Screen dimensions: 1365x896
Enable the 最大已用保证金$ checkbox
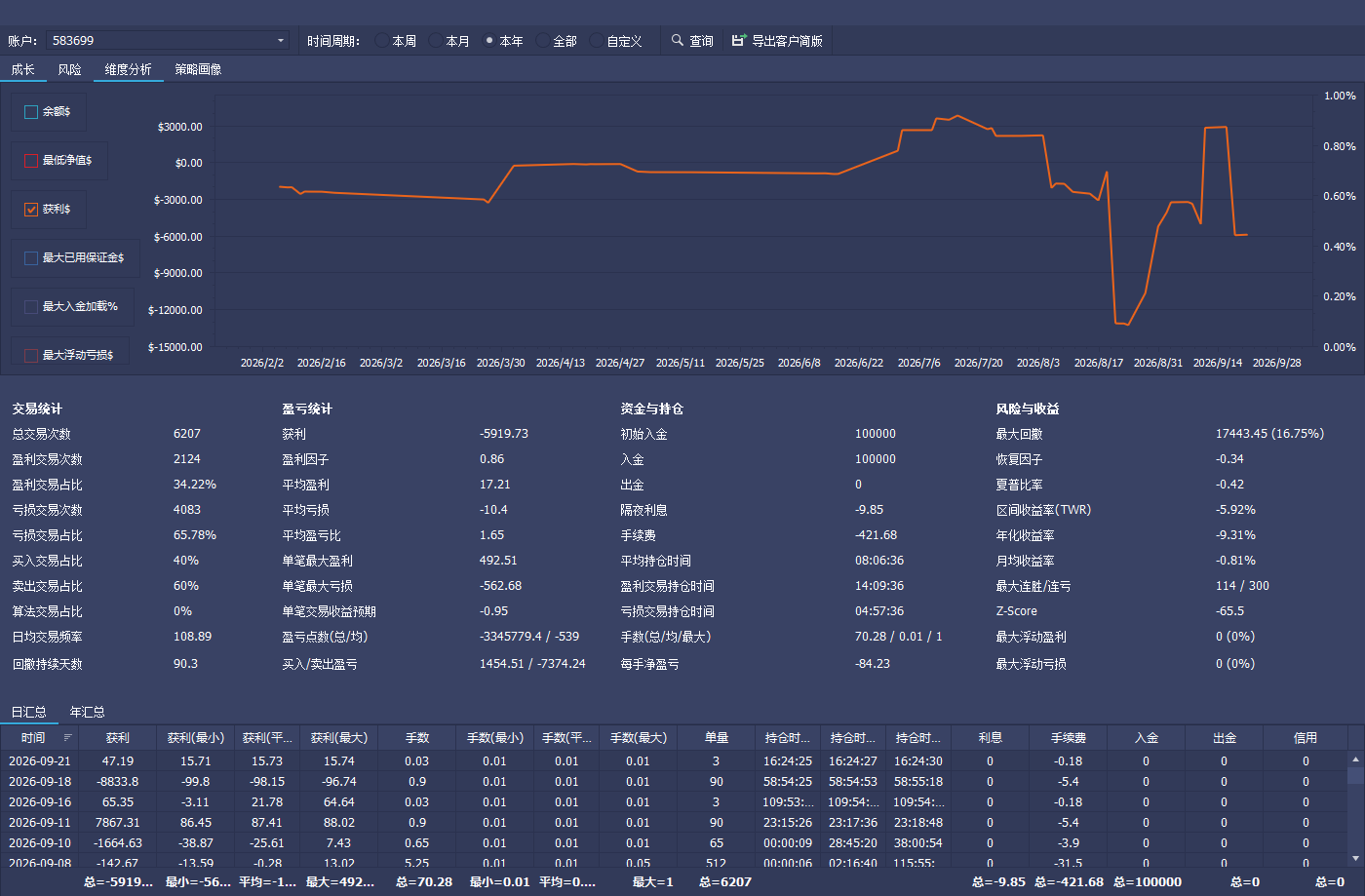[31, 258]
